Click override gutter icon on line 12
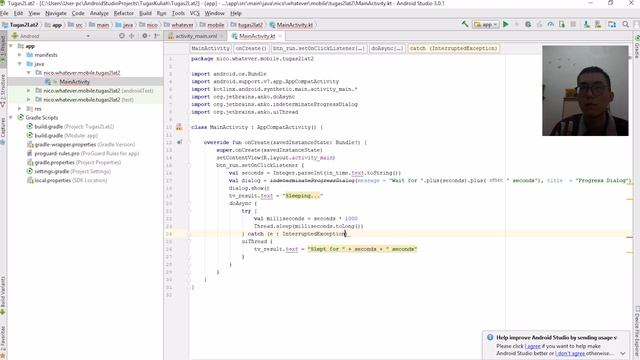The width and height of the screenshot is (640, 360). 179,142
